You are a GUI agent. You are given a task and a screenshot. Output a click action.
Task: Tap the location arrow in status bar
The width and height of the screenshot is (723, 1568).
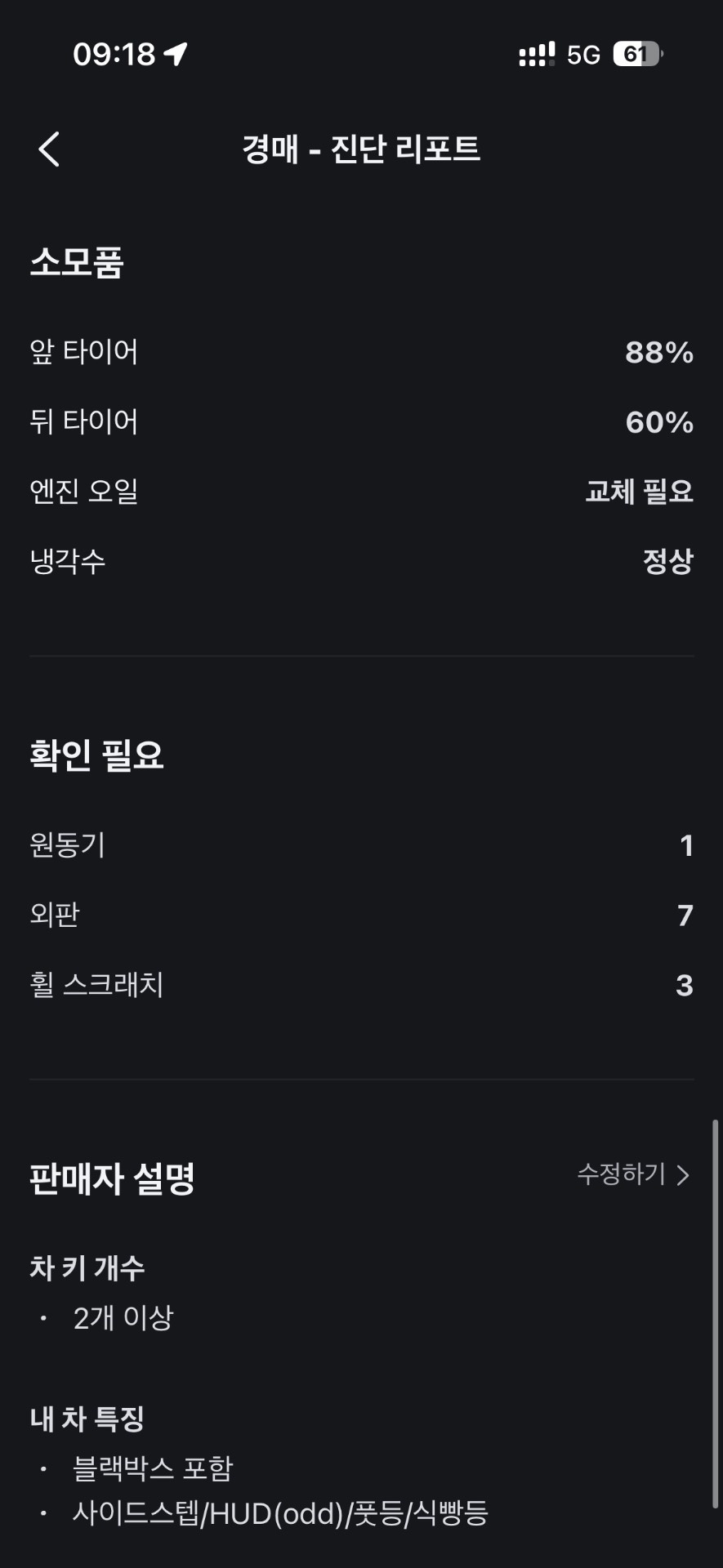coord(176,54)
